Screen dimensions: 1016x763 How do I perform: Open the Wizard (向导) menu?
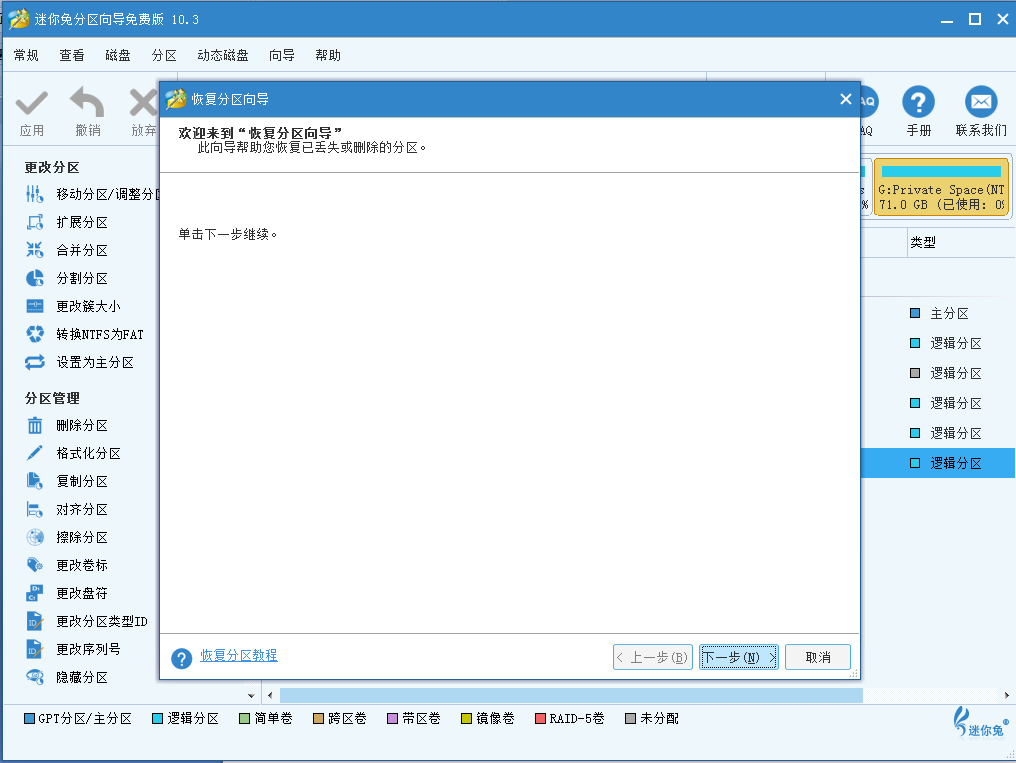pos(282,56)
